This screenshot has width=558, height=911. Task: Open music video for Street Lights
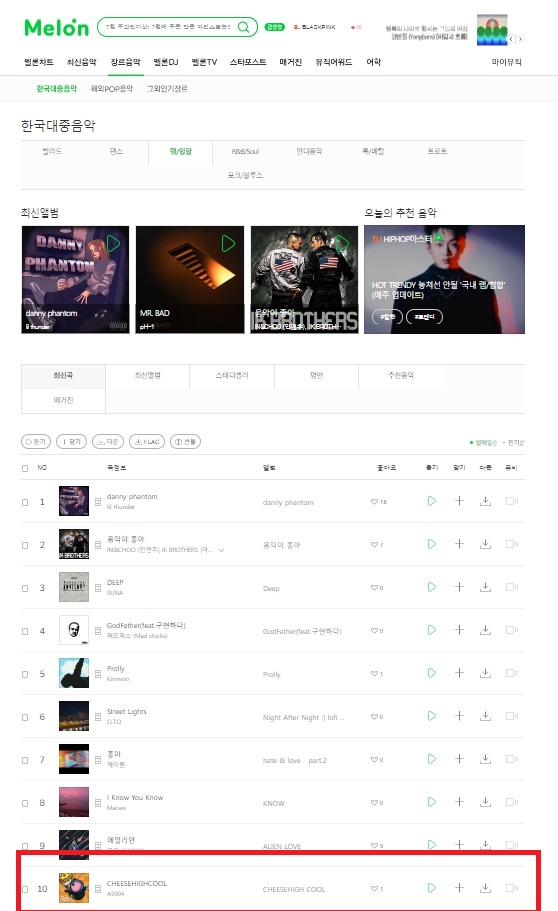tap(512, 716)
